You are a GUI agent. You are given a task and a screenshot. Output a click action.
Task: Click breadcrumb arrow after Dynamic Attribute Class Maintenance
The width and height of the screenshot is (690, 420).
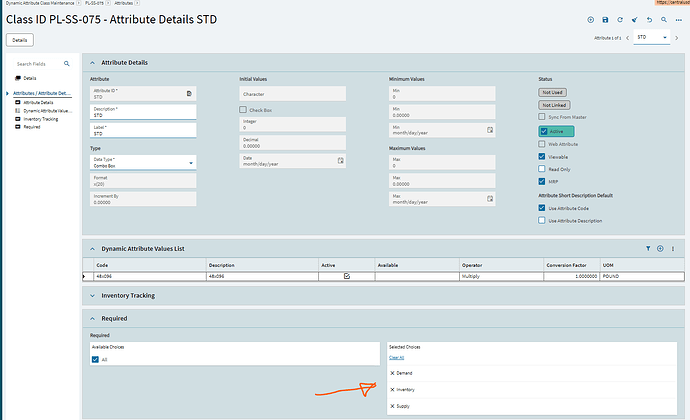point(78,3)
